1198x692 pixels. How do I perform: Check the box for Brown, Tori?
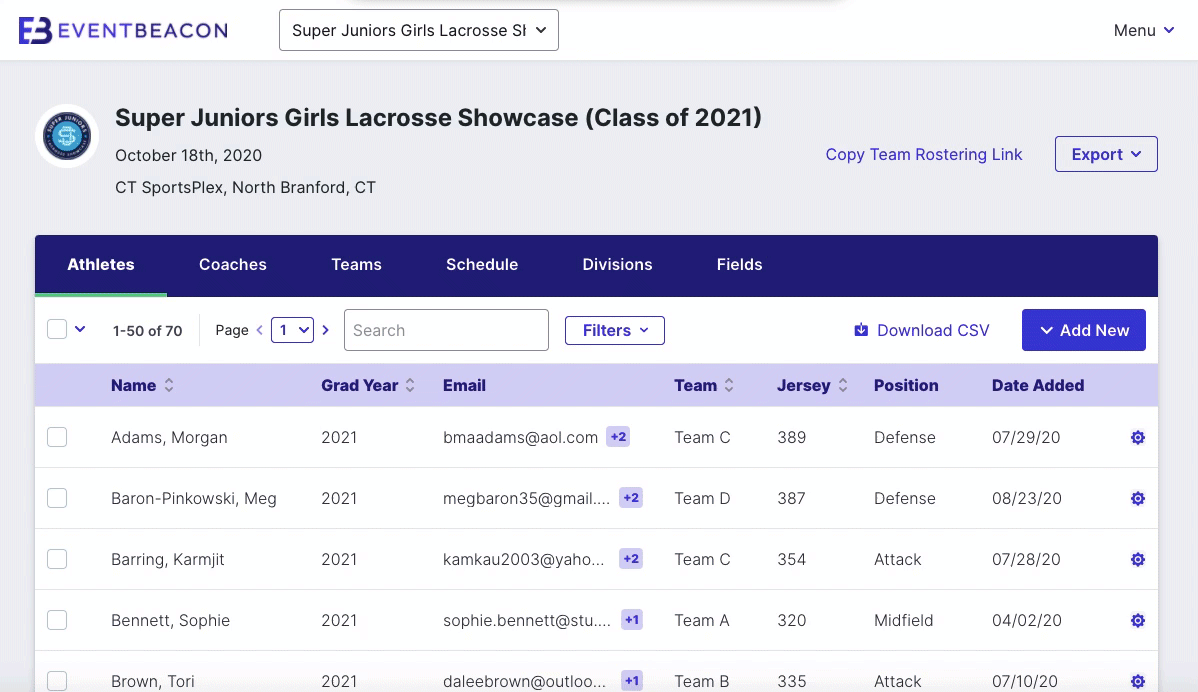[x=57, y=681]
